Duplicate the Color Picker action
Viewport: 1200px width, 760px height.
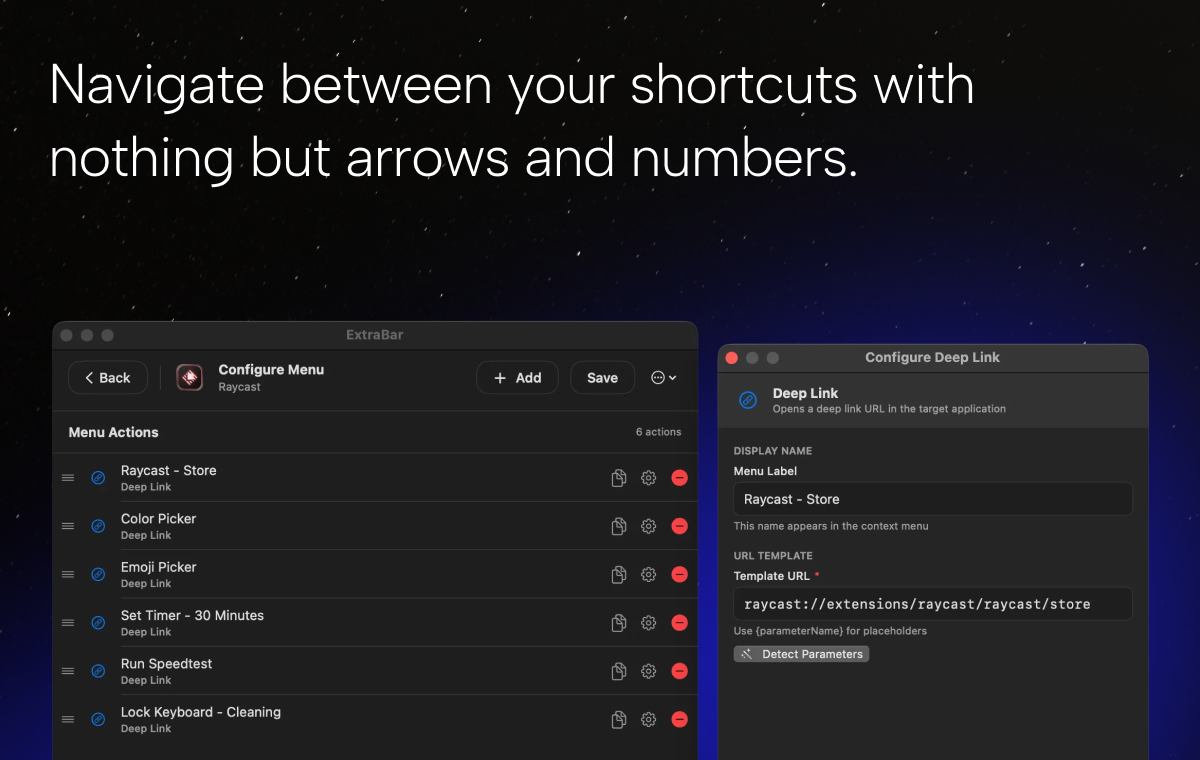[618, 526]
